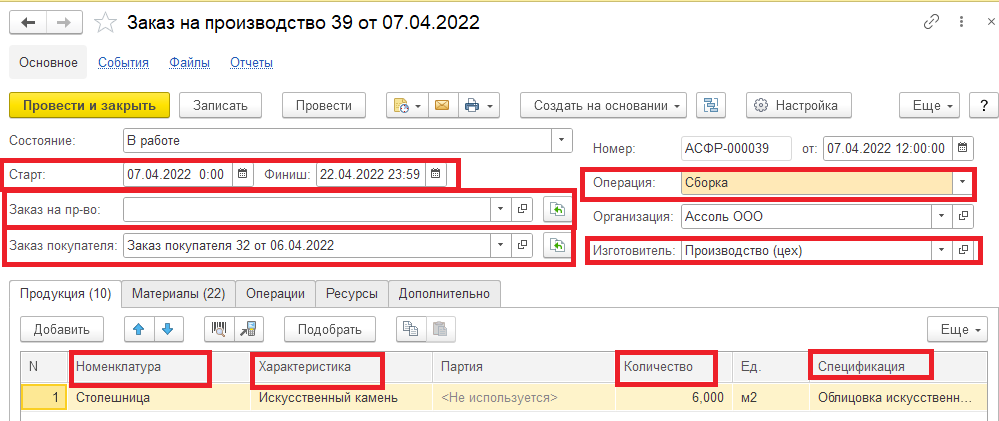The height and width of the screenshot is (421, 999).
Task: Expand the Организация dropdown
Action: tap(942, 216)
